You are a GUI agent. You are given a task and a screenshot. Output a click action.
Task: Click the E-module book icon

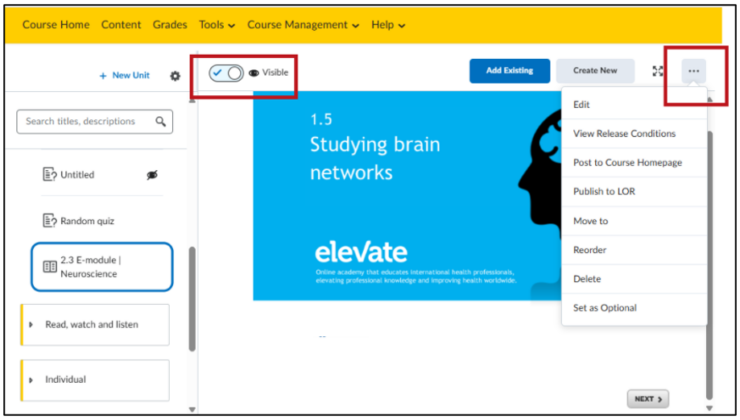(x=49, y=267)
